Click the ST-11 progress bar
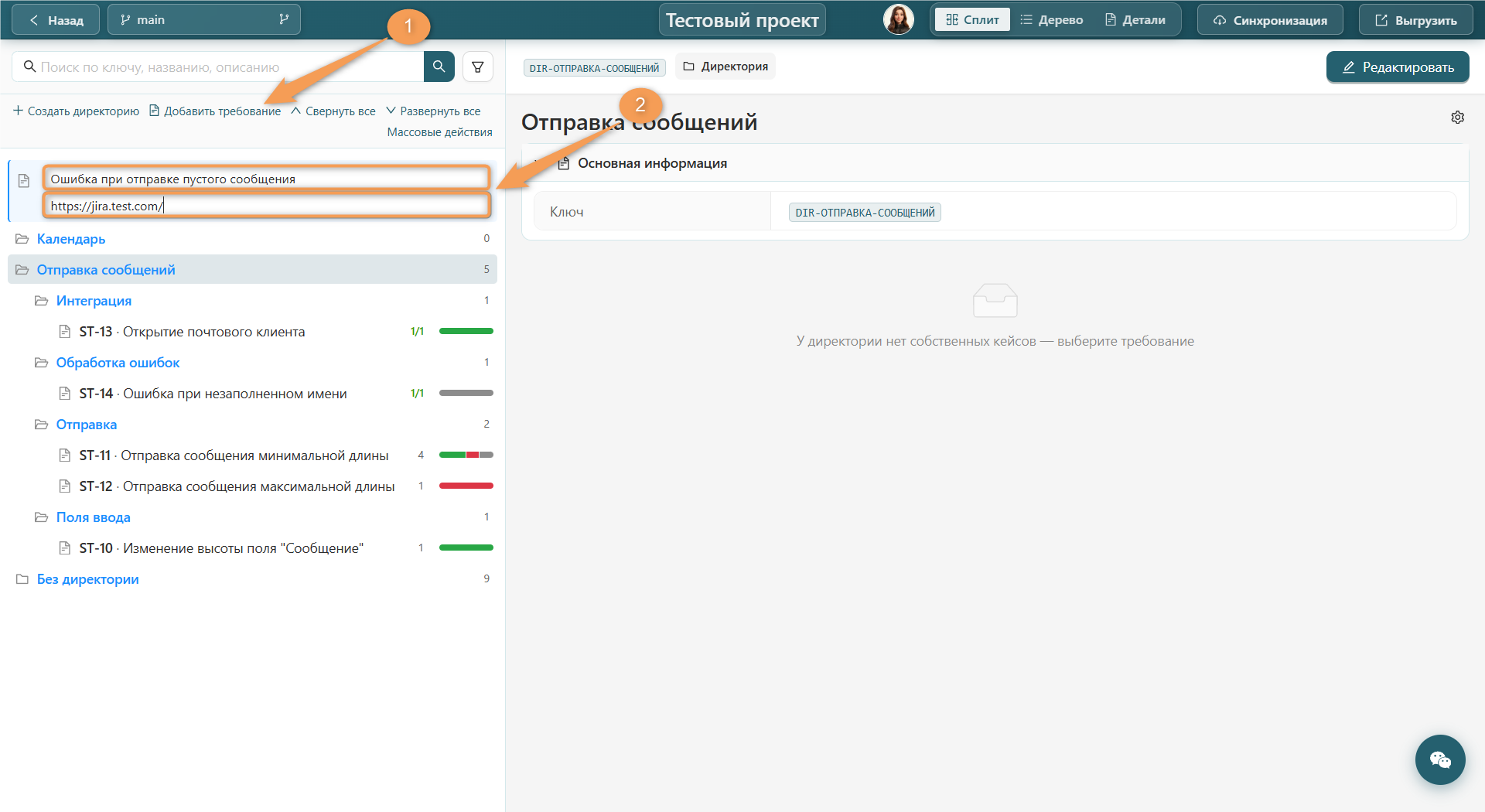Screen dimensions: 1485x812 (466, 455)
